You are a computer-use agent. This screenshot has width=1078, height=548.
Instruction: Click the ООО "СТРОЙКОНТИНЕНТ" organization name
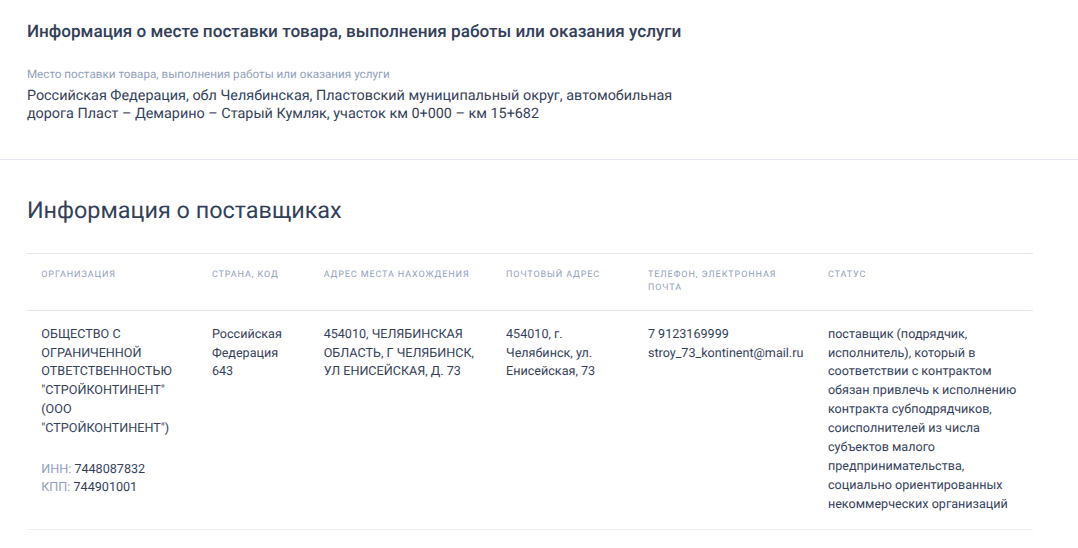(105, 381)
